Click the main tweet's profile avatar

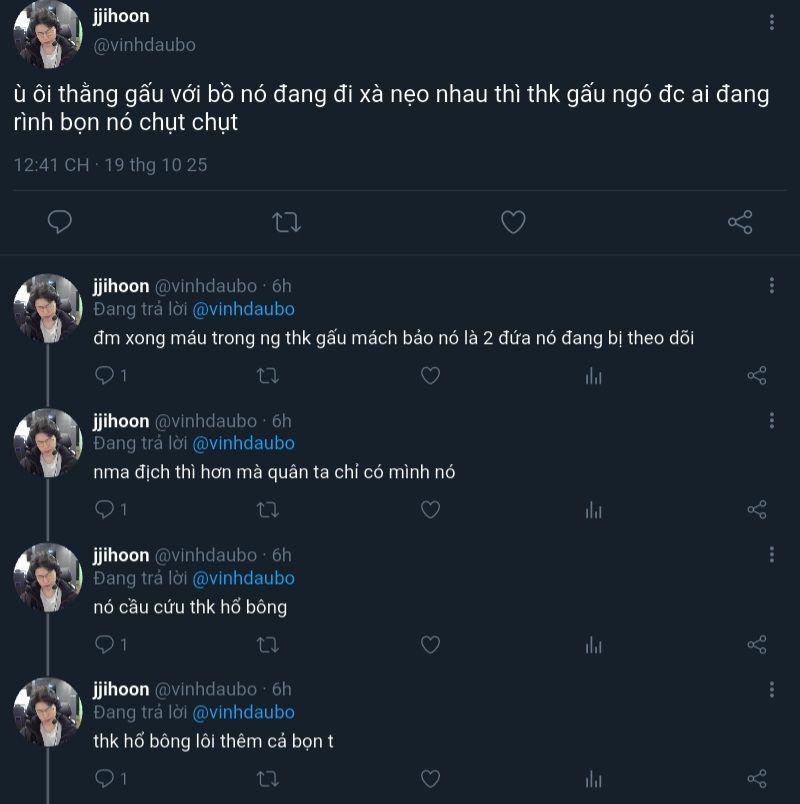[x=47, y=34]
